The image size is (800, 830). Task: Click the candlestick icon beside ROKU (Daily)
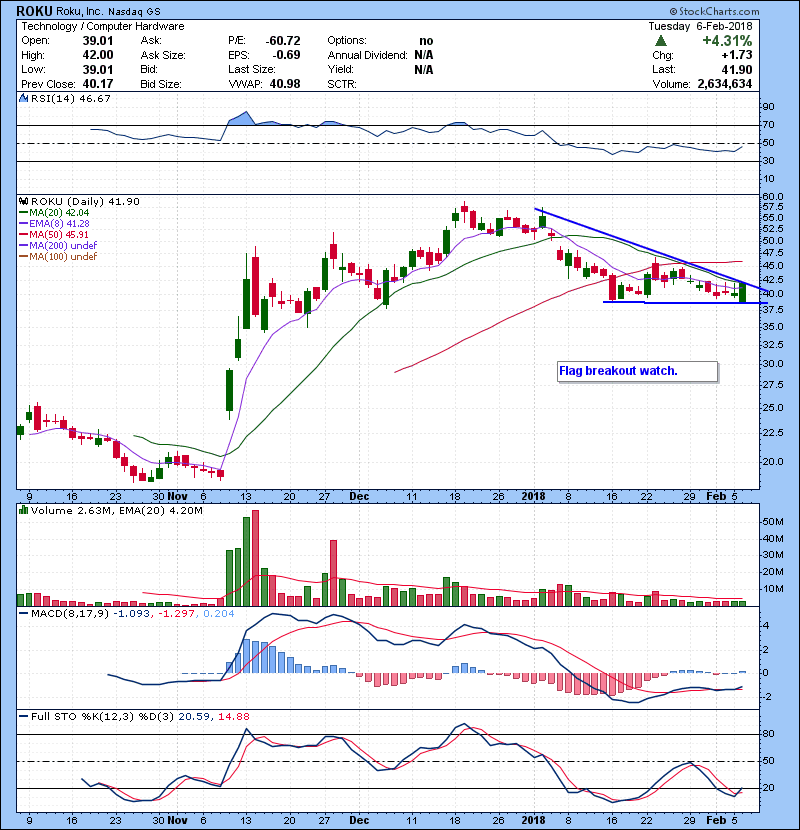(23, 201)
